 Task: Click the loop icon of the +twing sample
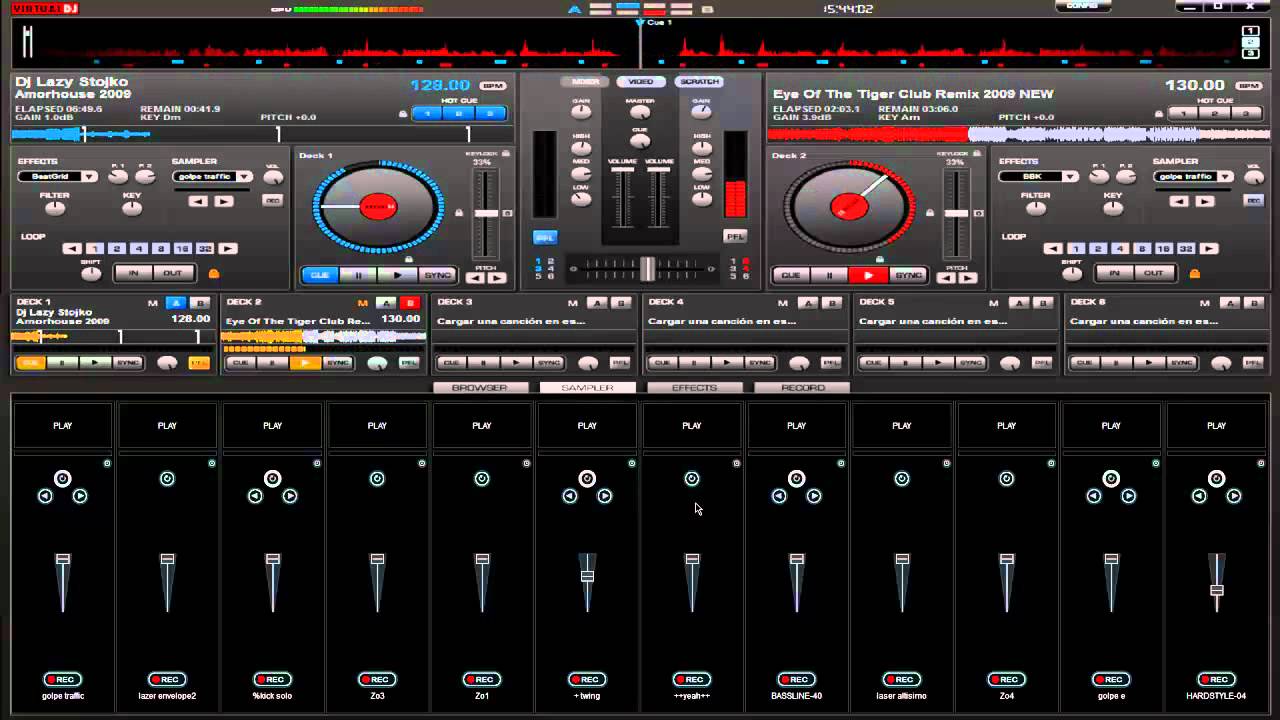(x=587, y=479)
